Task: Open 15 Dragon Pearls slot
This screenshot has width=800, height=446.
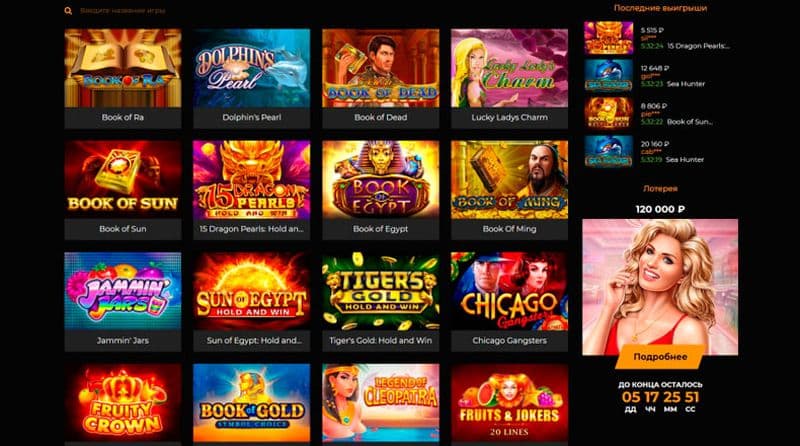Action: click(252, 190)
